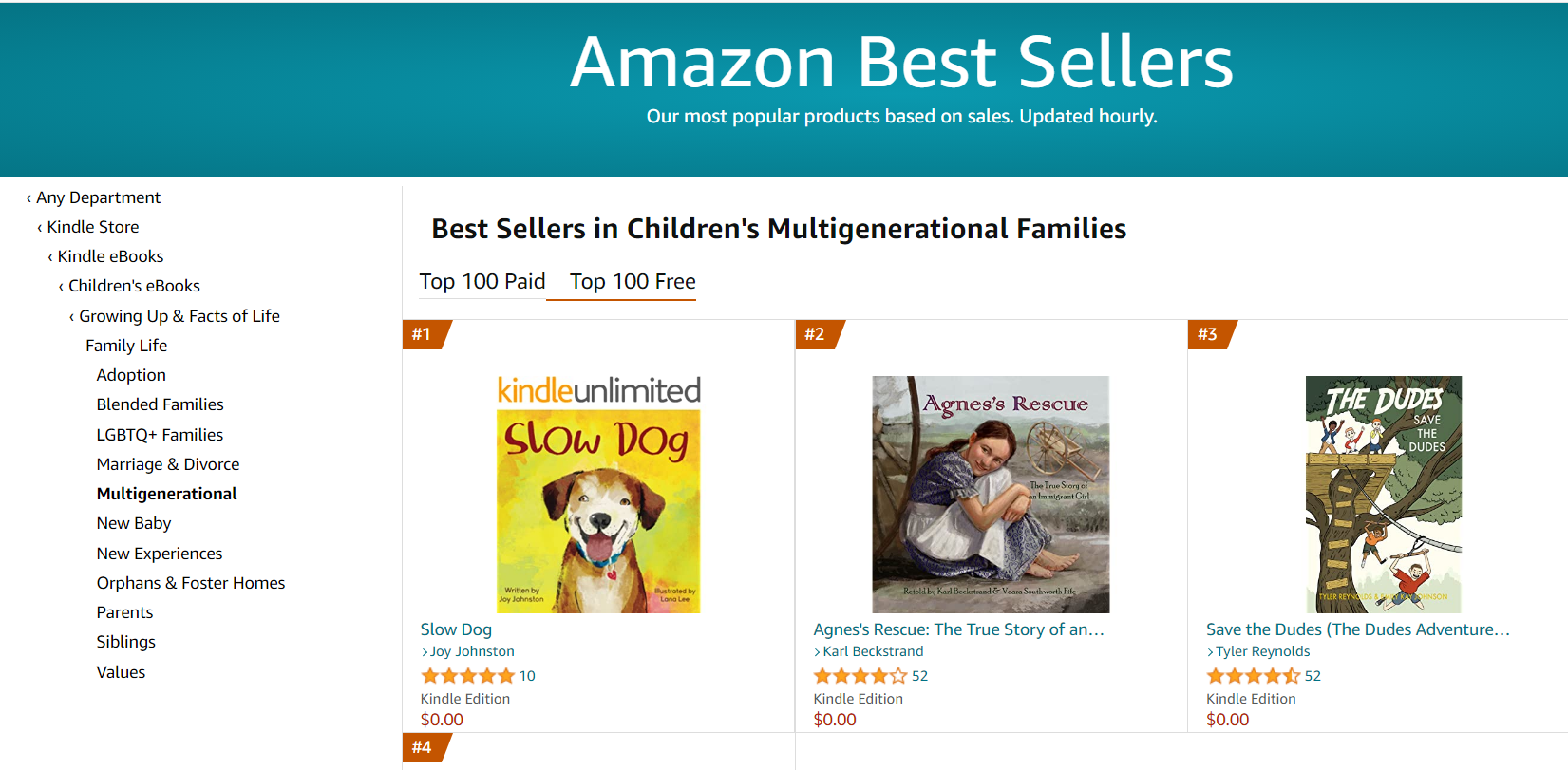Screen dimensions: 1568x770
Task: Open the Slow Dog book cover
Action: coord(598,494)
